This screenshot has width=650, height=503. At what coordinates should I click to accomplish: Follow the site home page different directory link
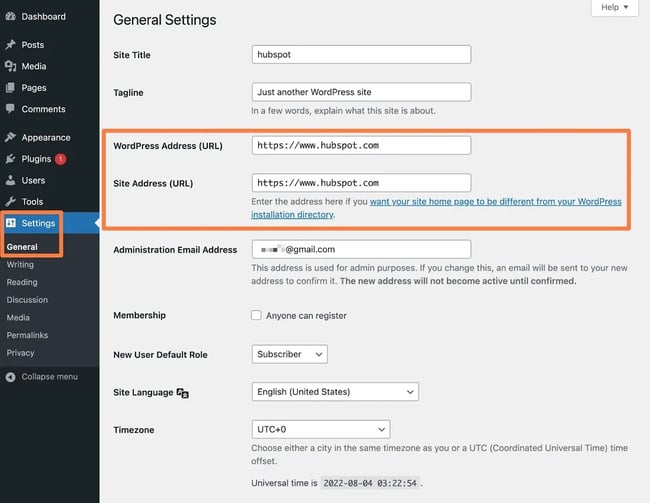pyautogui.click(x=495, y=202)
